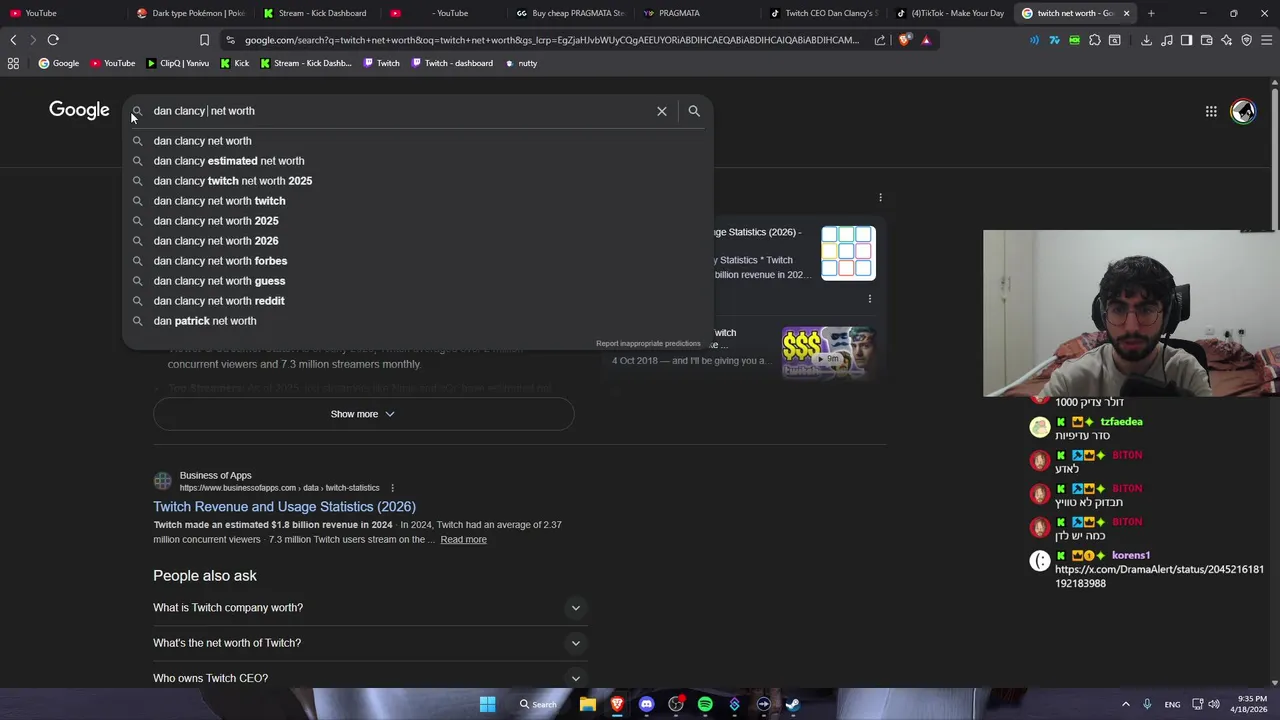Open the Google account avatar

[1243, 111]
